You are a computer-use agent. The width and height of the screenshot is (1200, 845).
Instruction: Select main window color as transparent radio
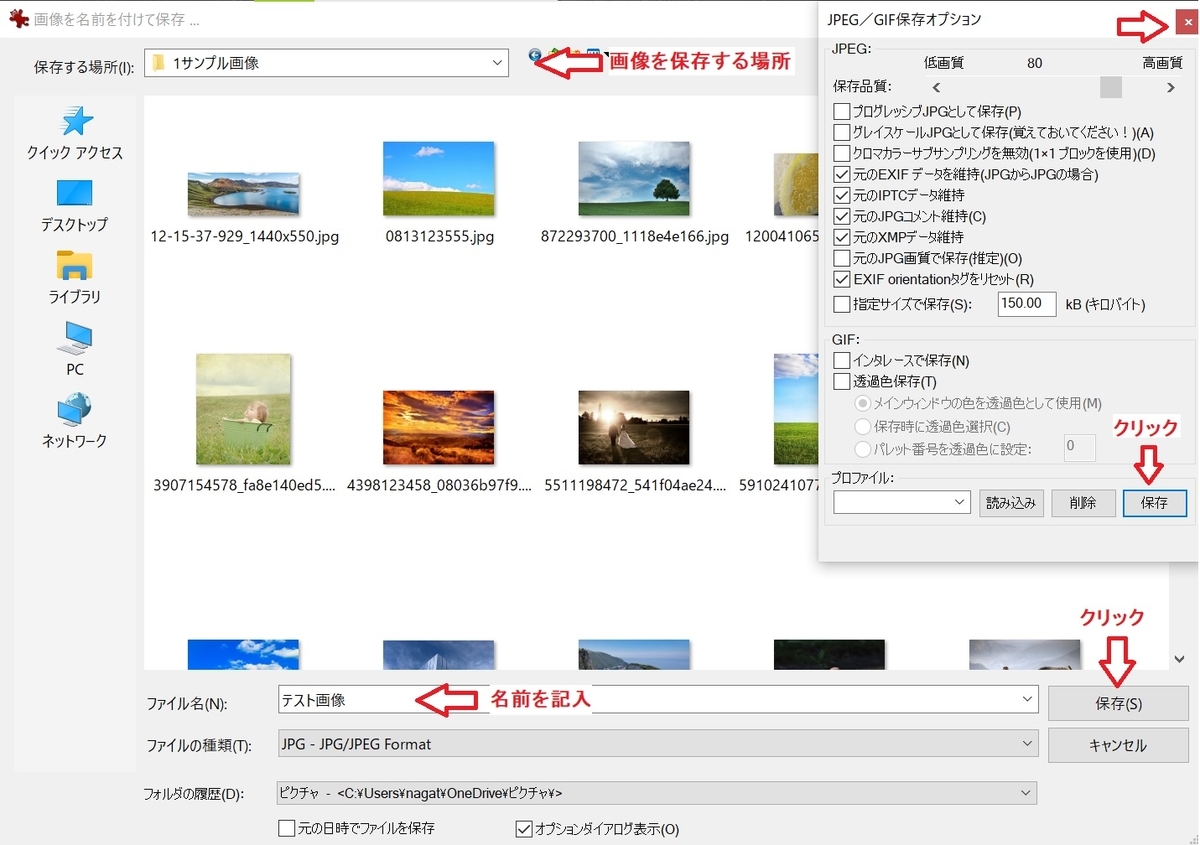coord(862,403)
